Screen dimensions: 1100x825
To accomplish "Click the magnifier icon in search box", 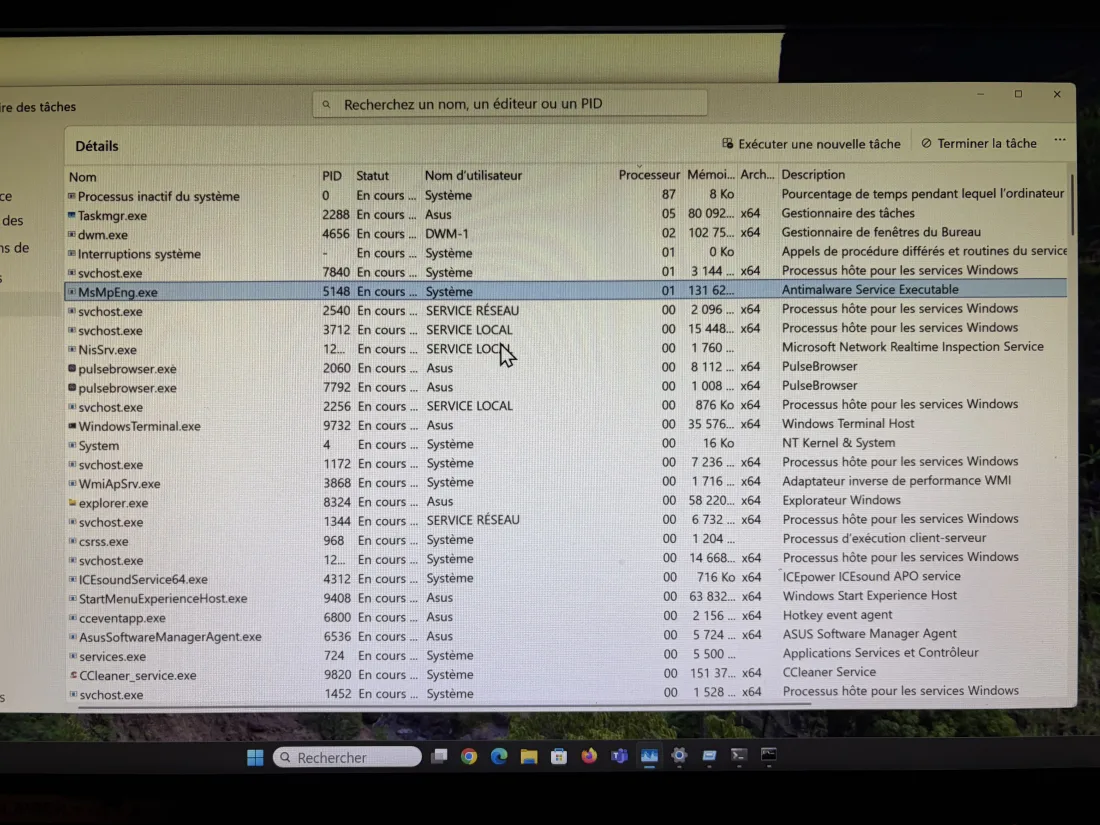I will [x=326, y=105].
